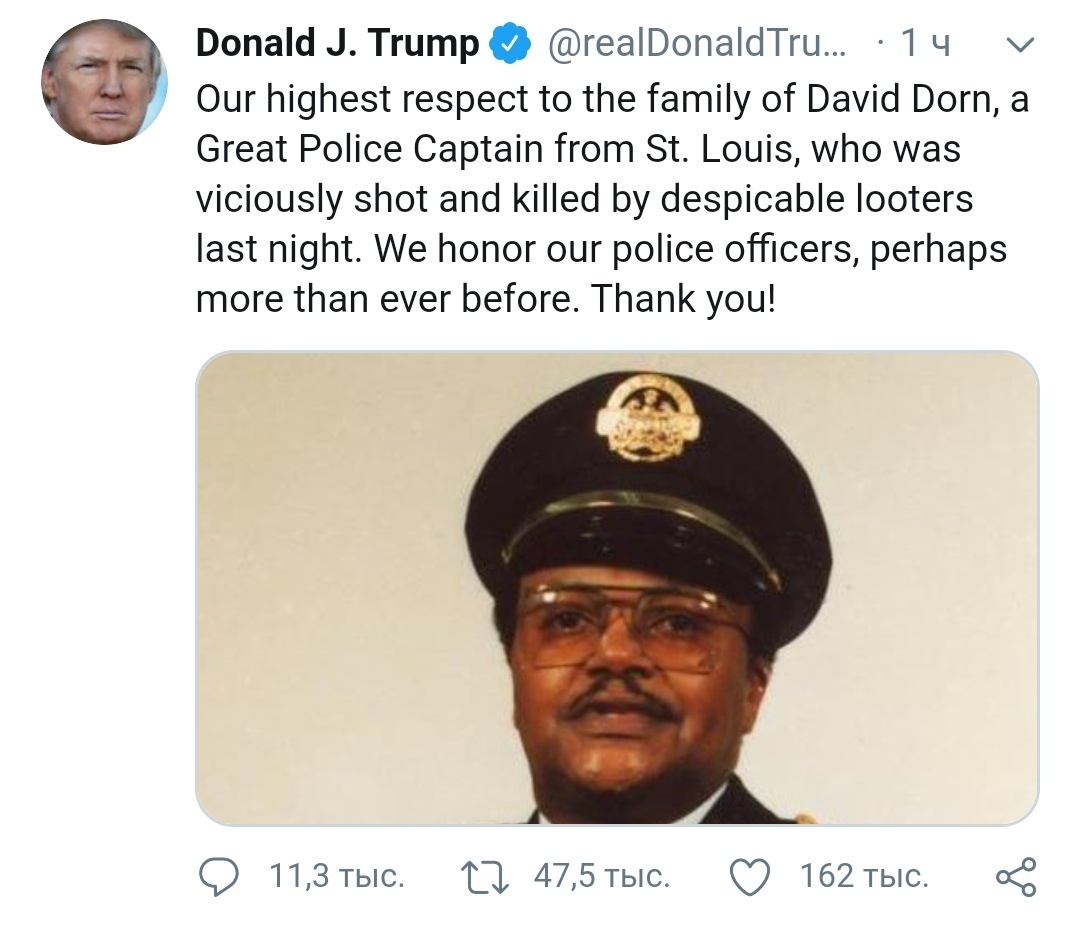Screen dimensions: 1080x927
Task: Click the gold cap badge in the photo
Action: point(647,416)
